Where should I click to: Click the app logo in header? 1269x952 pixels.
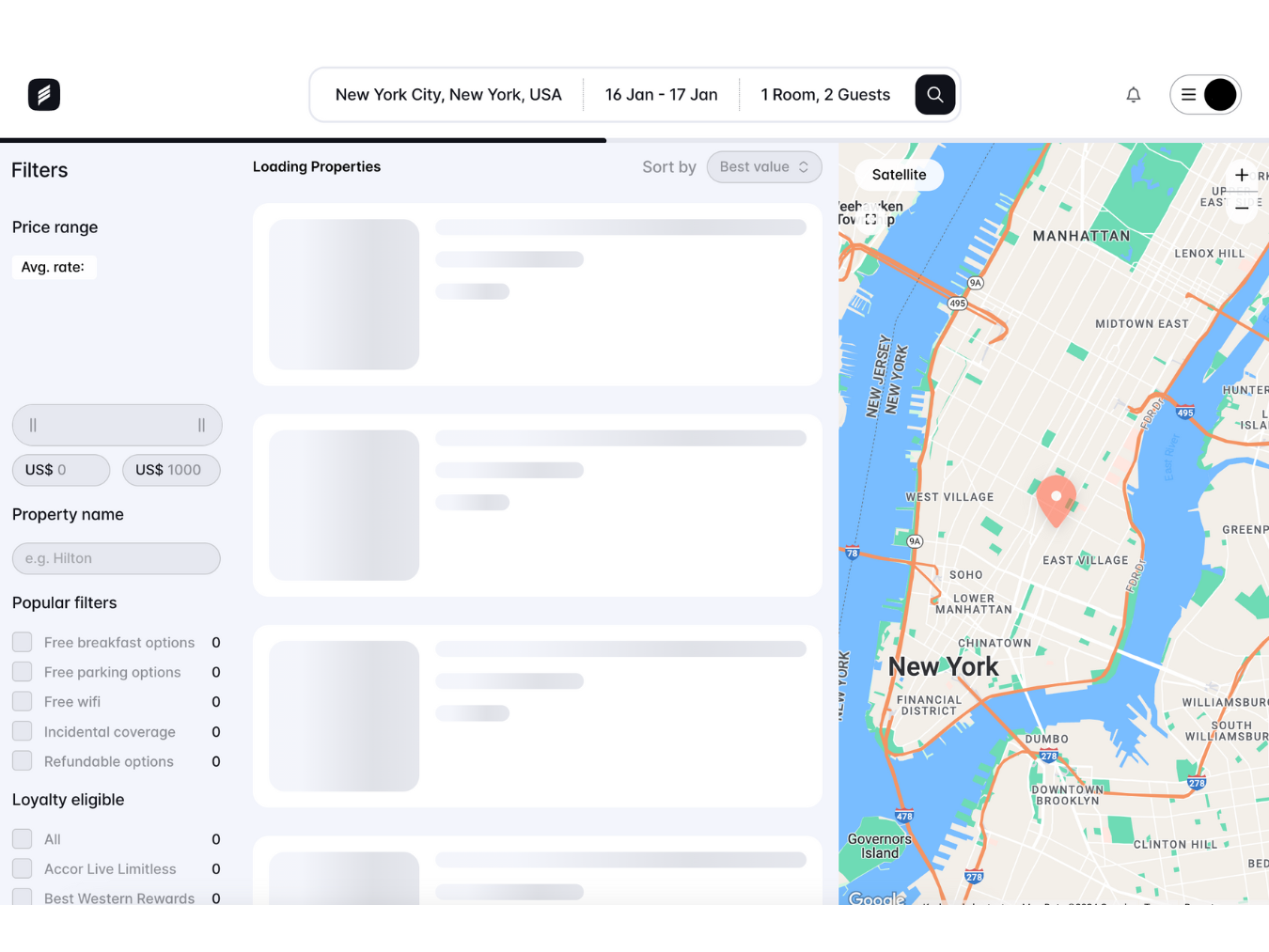pos(44,95)
